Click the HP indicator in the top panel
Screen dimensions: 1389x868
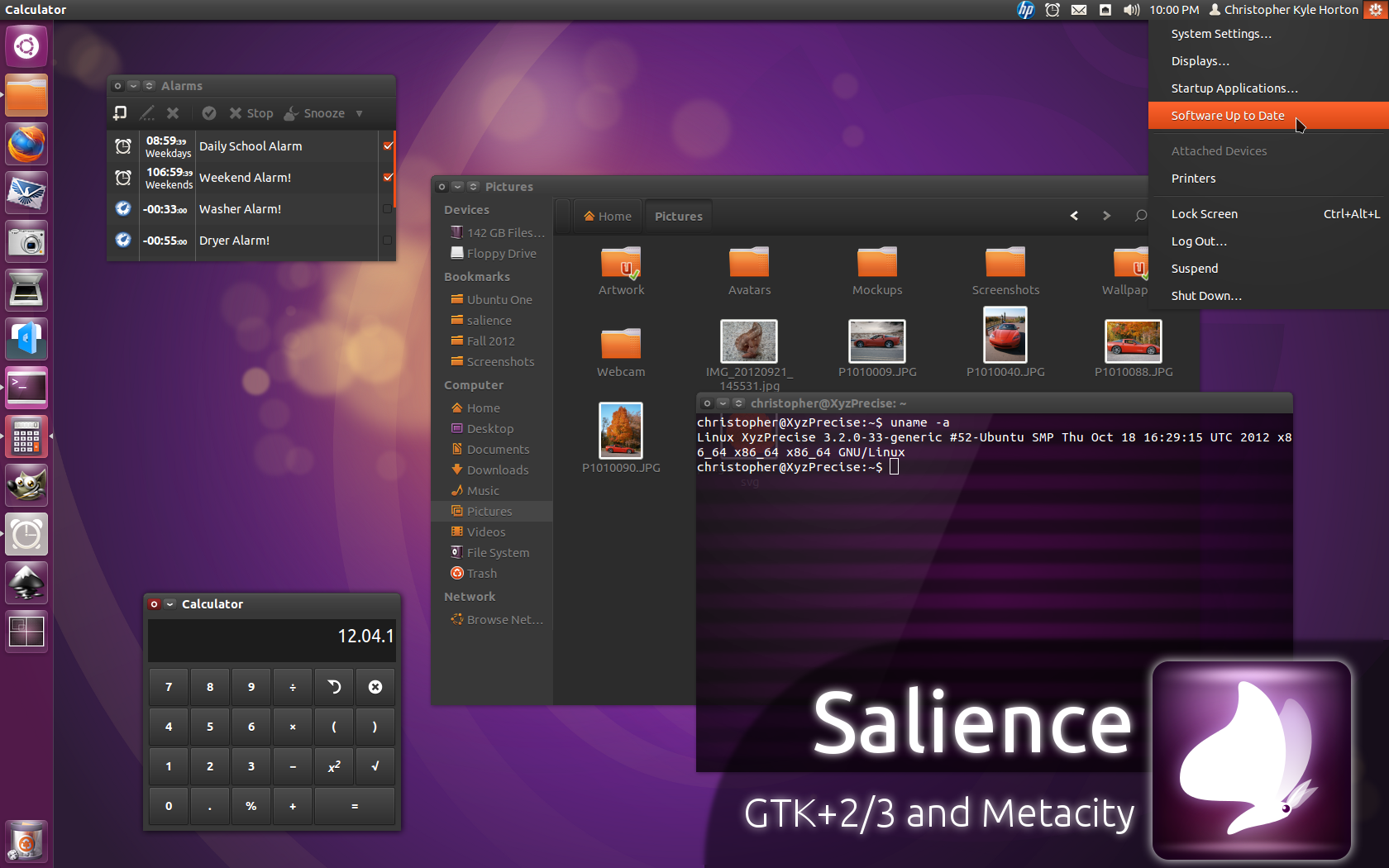coord(1025,10)
